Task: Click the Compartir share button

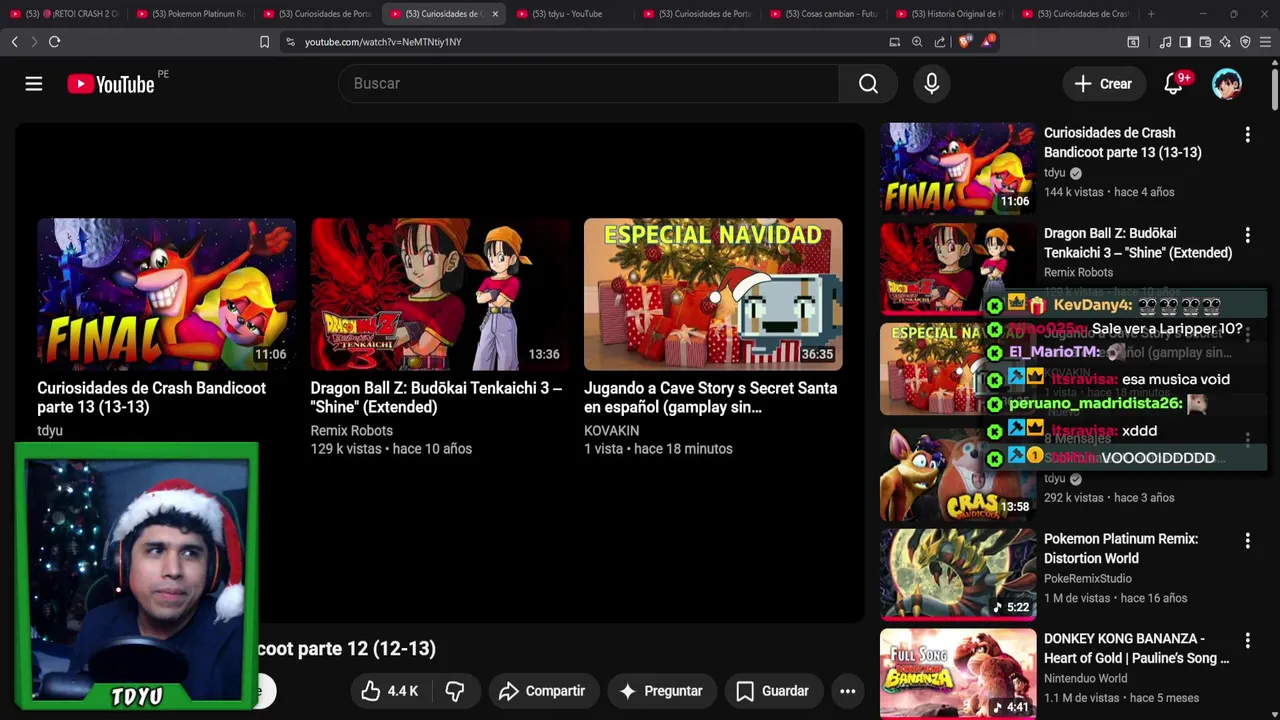Action: [x=541, y=691]
